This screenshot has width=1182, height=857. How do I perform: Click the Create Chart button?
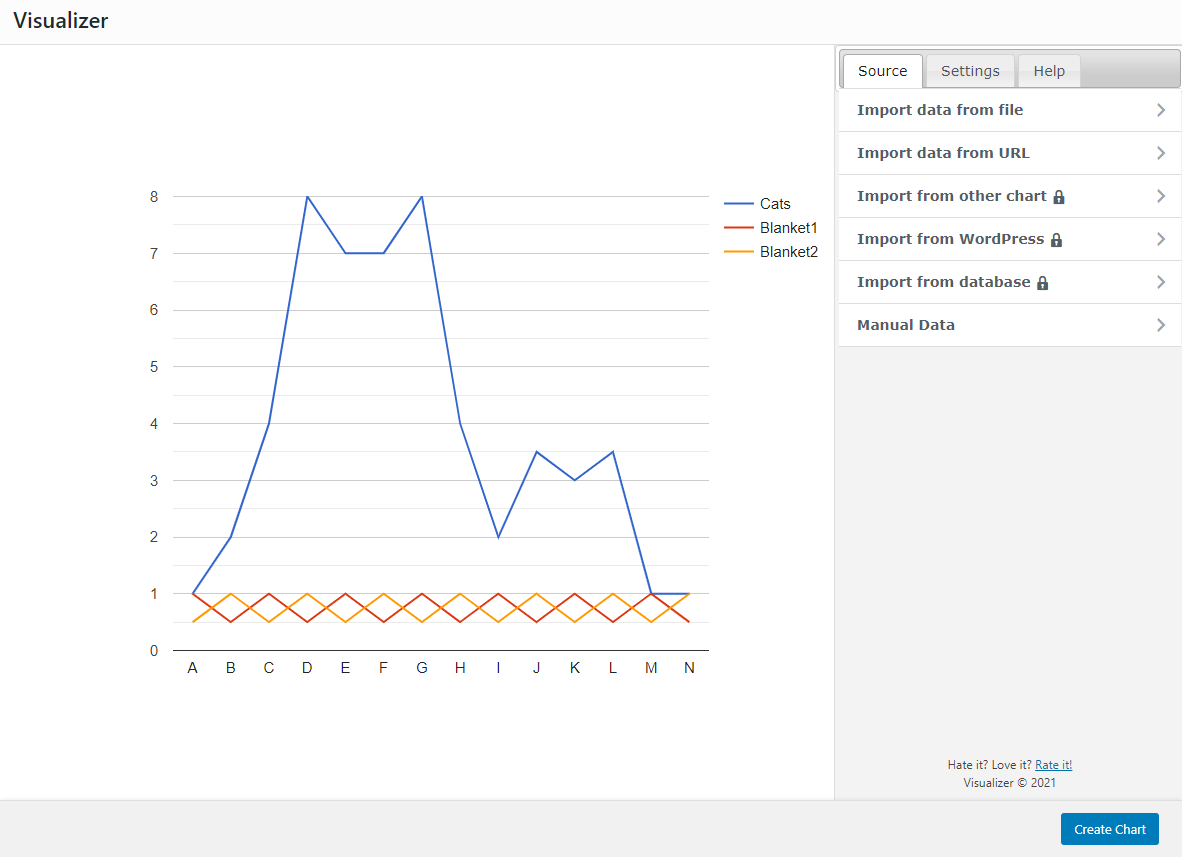pyautogui.click(x=1109, y=829)
